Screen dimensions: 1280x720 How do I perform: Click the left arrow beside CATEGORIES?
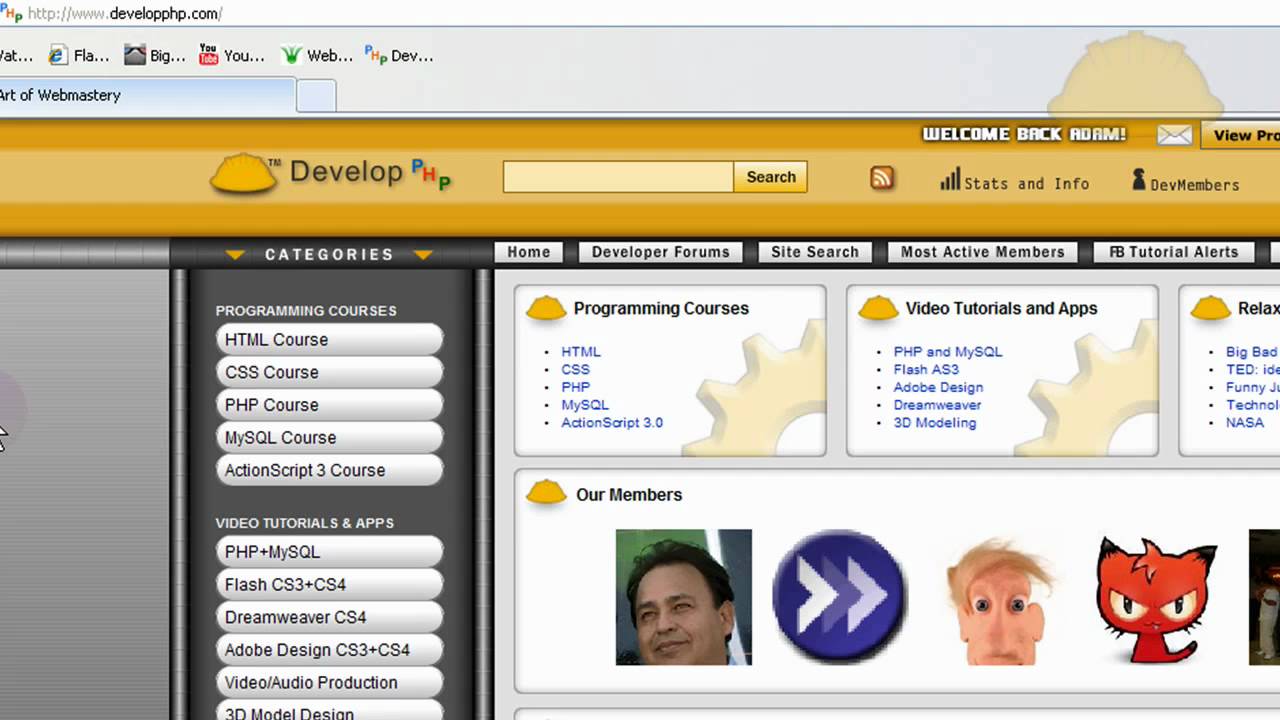[235, 255]
